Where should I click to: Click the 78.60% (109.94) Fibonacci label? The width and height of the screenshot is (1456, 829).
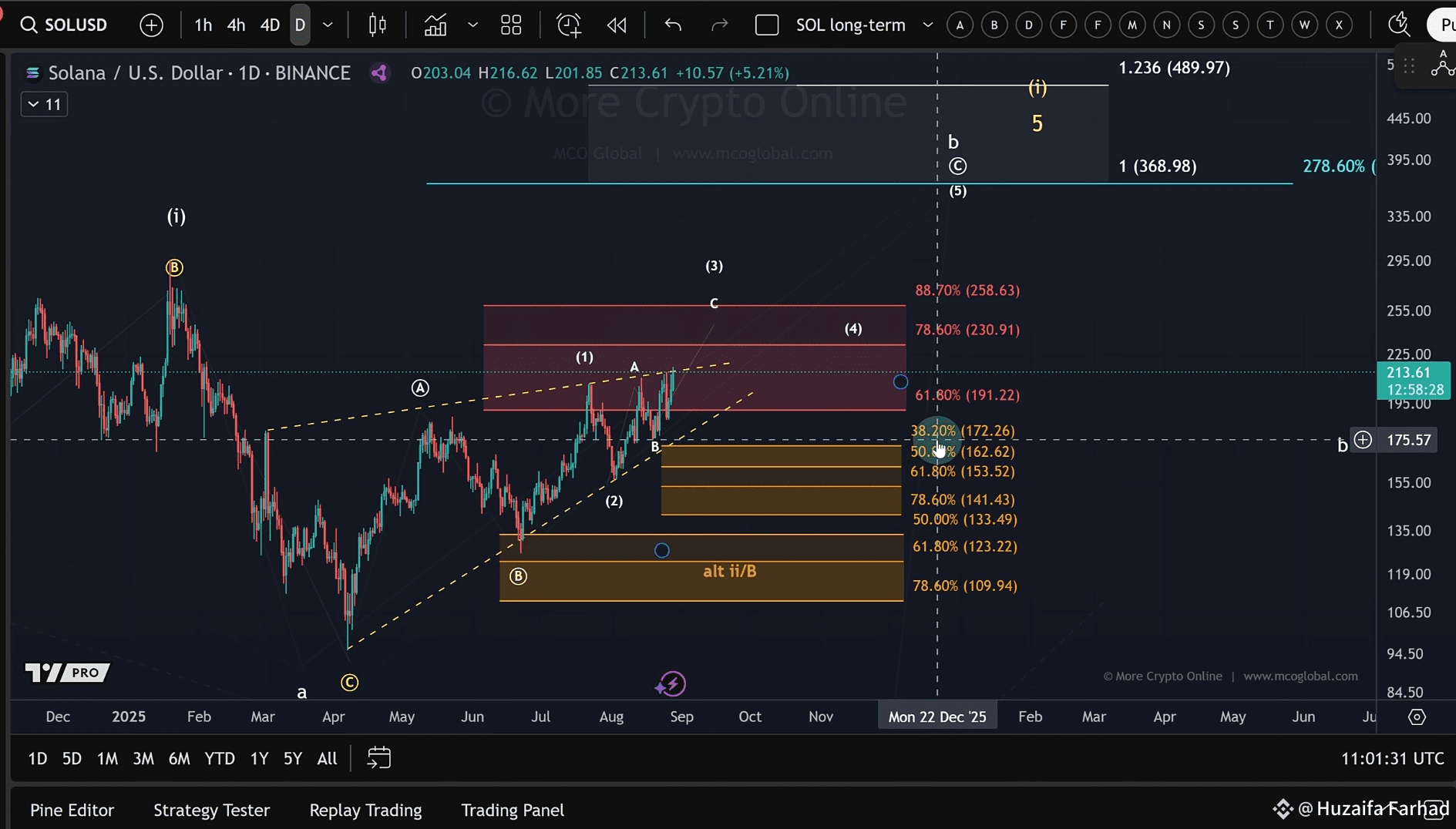point(965,586)
